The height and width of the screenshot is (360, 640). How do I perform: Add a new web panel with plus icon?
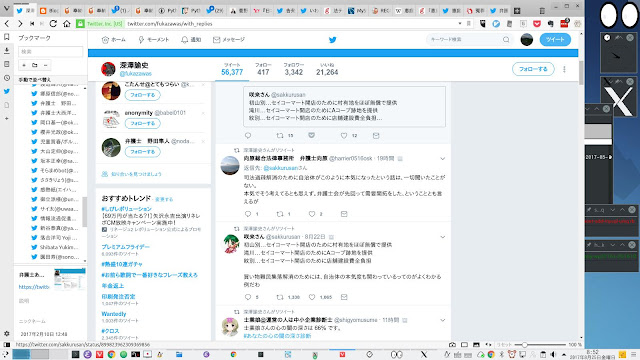click(7, 118)
